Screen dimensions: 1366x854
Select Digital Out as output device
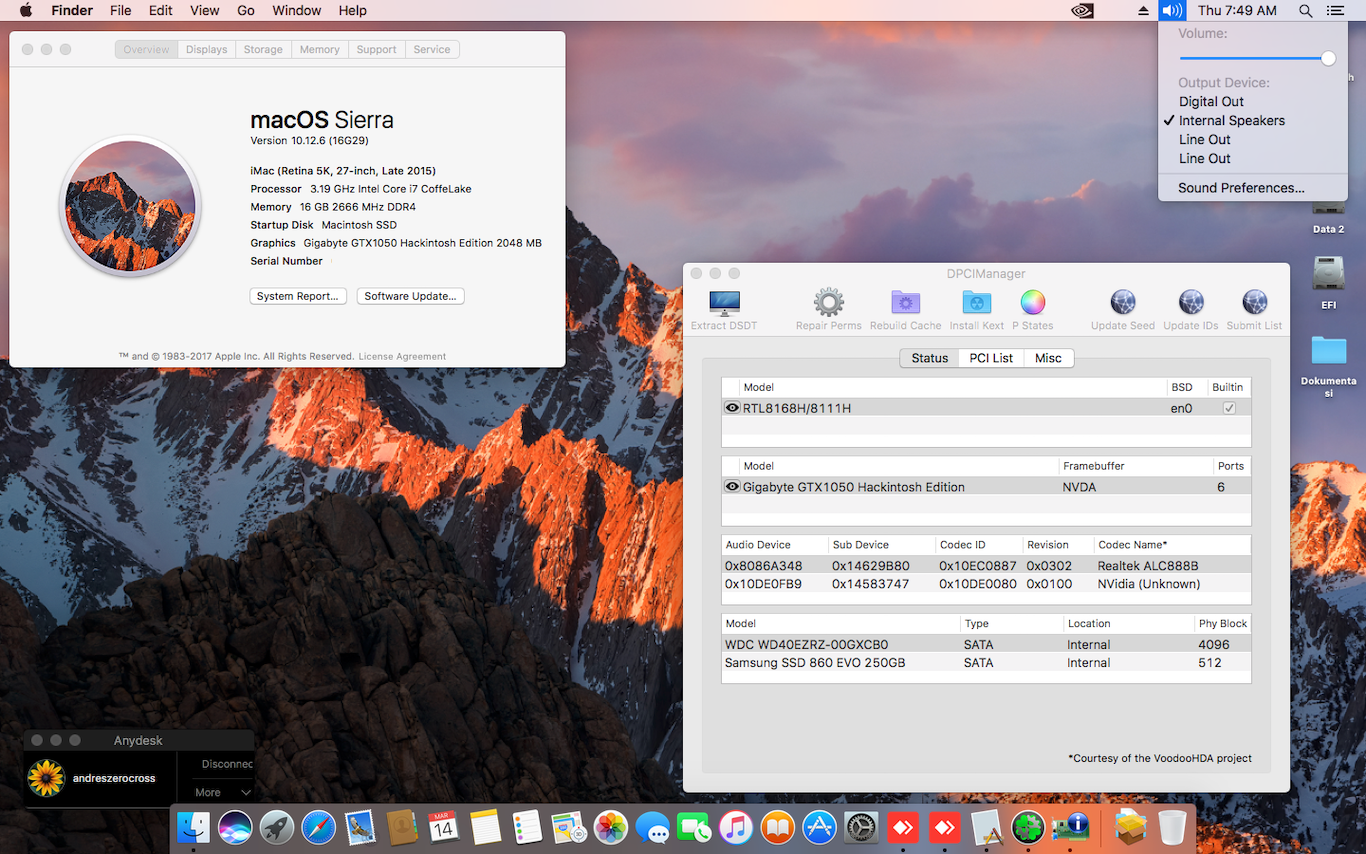(x=1210, y=101)
